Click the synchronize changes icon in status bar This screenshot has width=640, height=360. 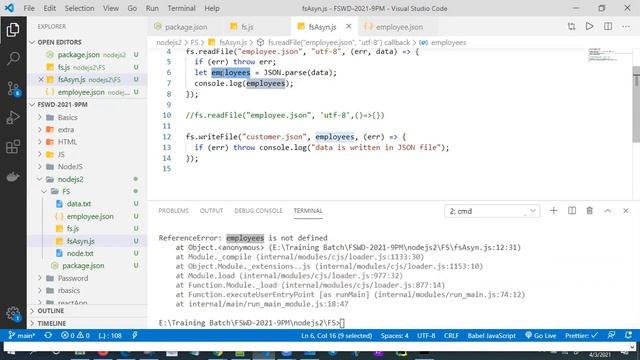point(48,336)
